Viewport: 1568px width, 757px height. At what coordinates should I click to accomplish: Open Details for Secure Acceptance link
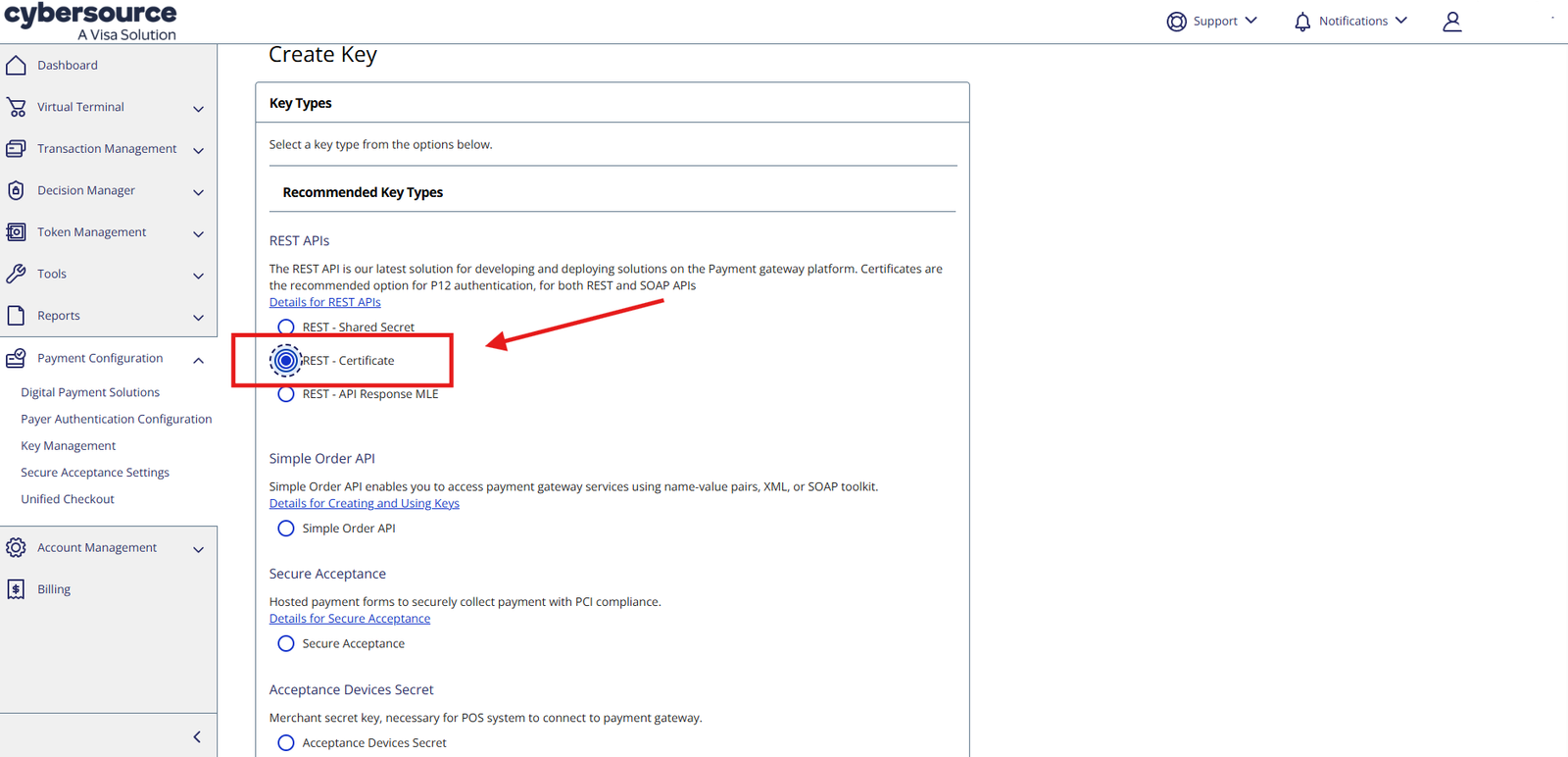coord(350,619)
